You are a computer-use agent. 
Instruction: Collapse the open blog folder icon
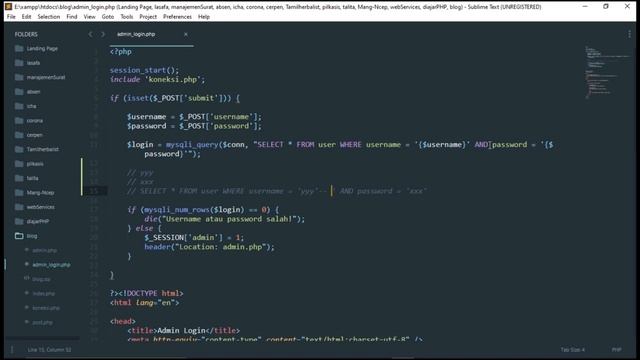click(x=19, y=236)
